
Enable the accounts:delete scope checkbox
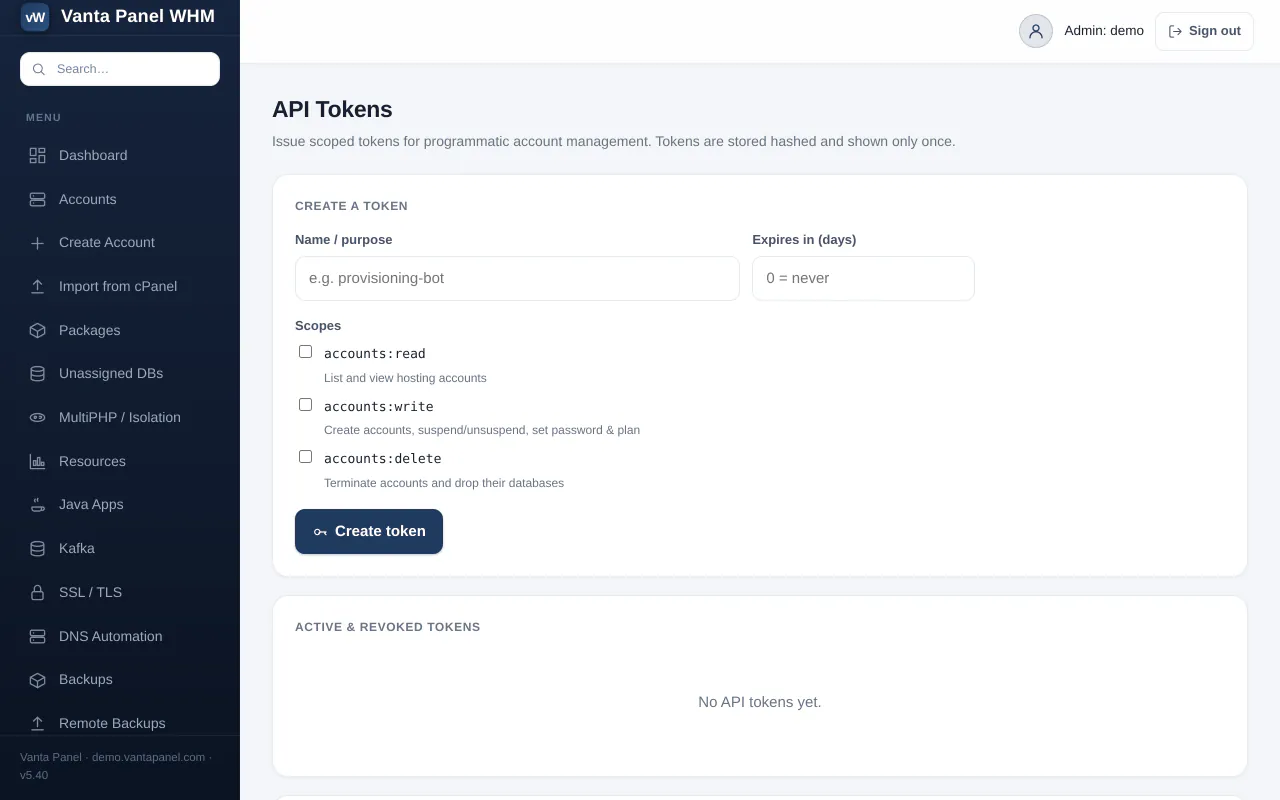pyautogui.click(x=305, y=456)
